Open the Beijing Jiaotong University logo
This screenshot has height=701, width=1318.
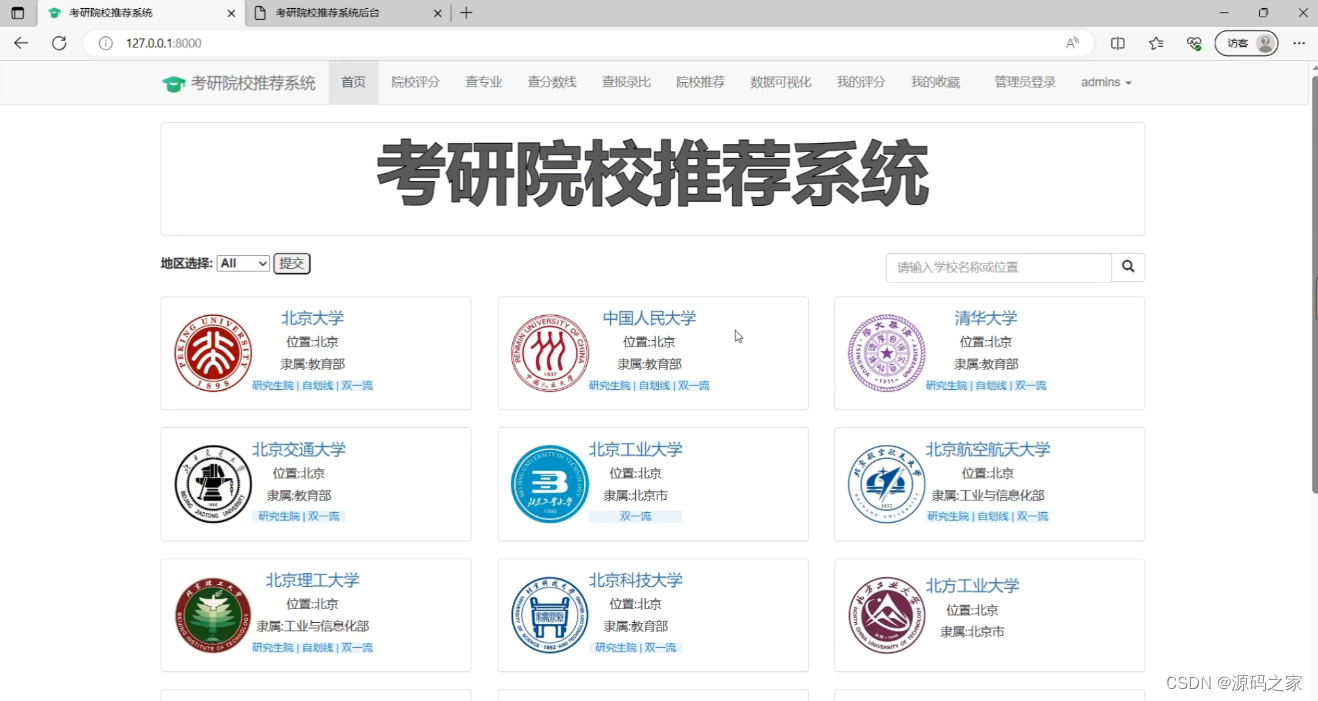[x=212, y=484]
